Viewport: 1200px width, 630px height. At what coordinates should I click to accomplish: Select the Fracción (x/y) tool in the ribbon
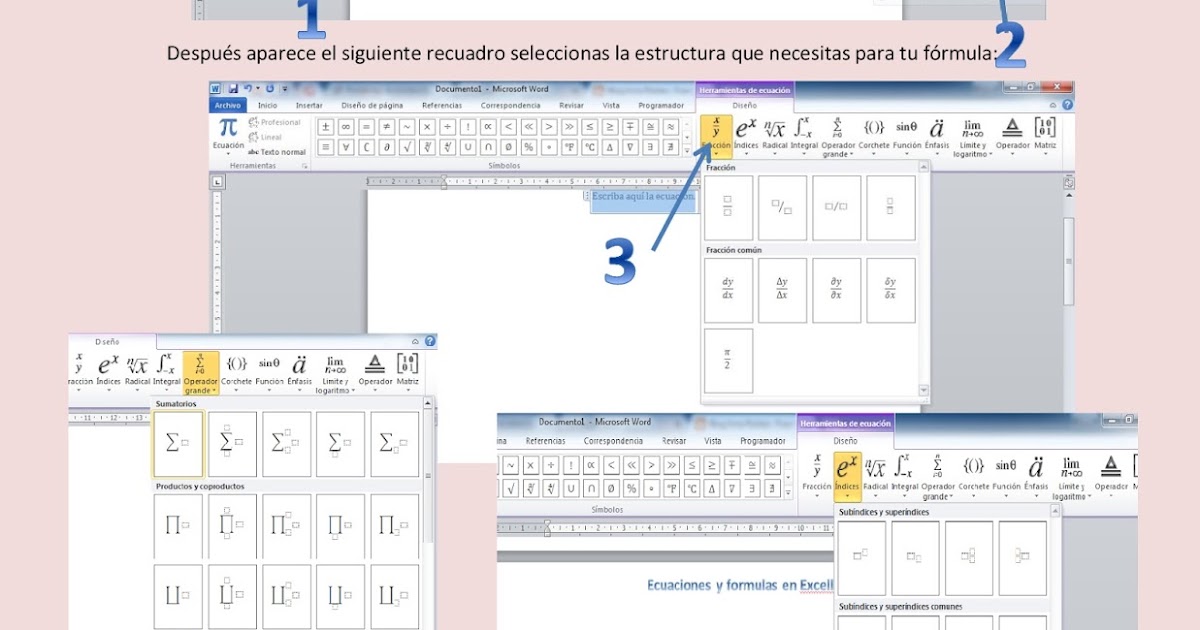716,128
